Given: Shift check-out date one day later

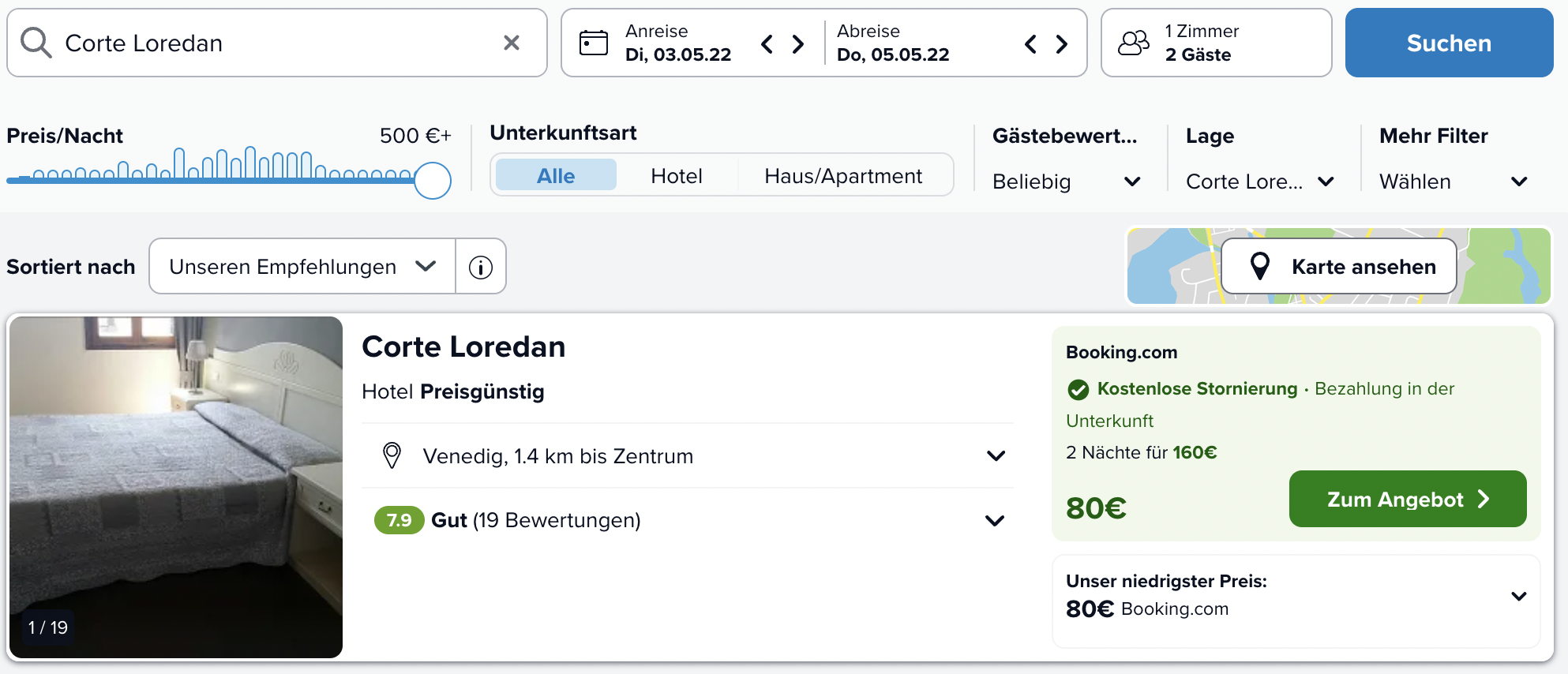Looking at the screenshot, I should pyautogui.click(x=1062, y=43).
